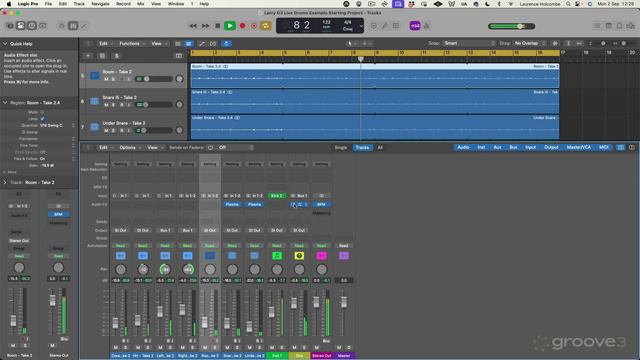Toggle the Quick Help button in control bar
Image resolution: width=640 pixels, height=360 pixels.
(x=31, y=26)
